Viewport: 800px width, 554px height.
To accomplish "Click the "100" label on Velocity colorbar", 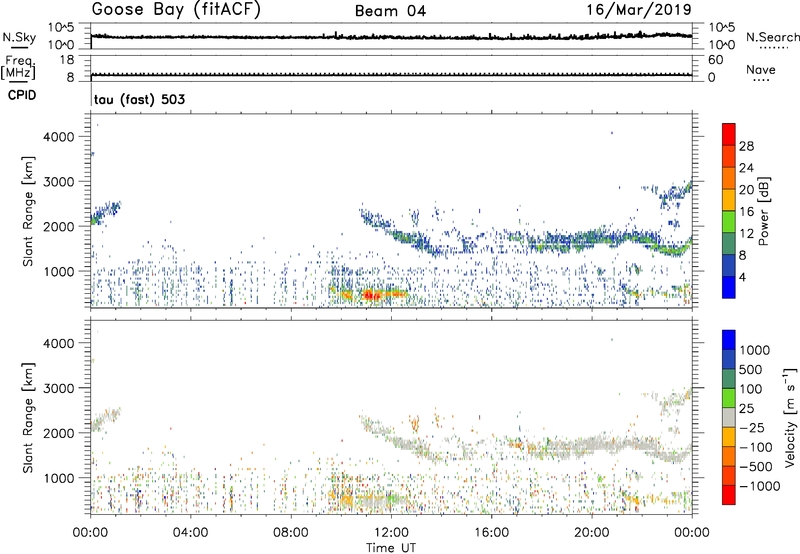I will pos(751,389).
